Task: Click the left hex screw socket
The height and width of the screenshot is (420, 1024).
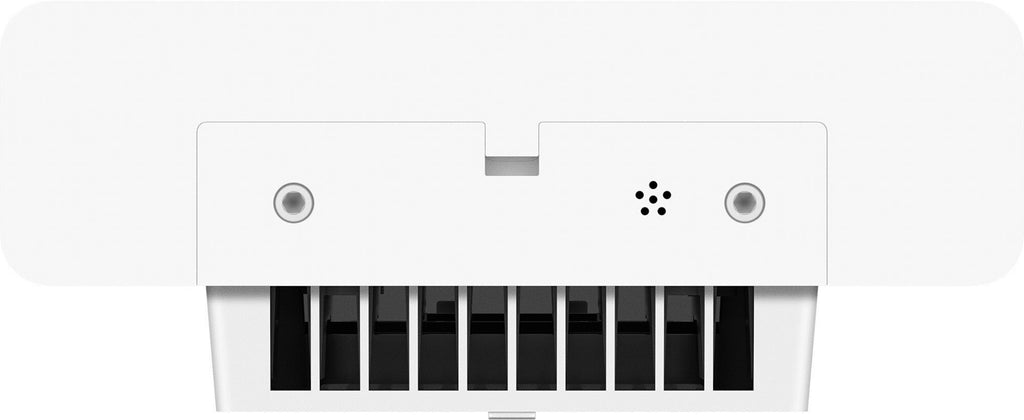Action: [x=294, y=202]
